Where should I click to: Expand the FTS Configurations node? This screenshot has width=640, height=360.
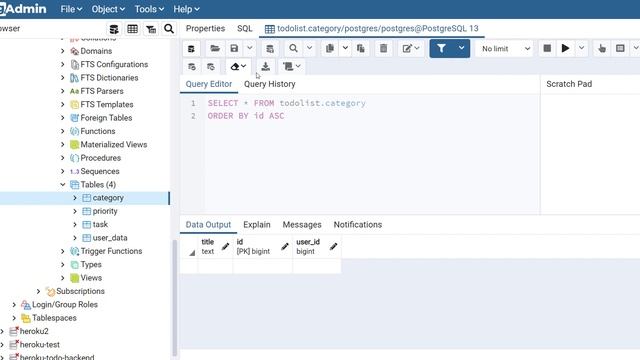click(x=62, y=64)
